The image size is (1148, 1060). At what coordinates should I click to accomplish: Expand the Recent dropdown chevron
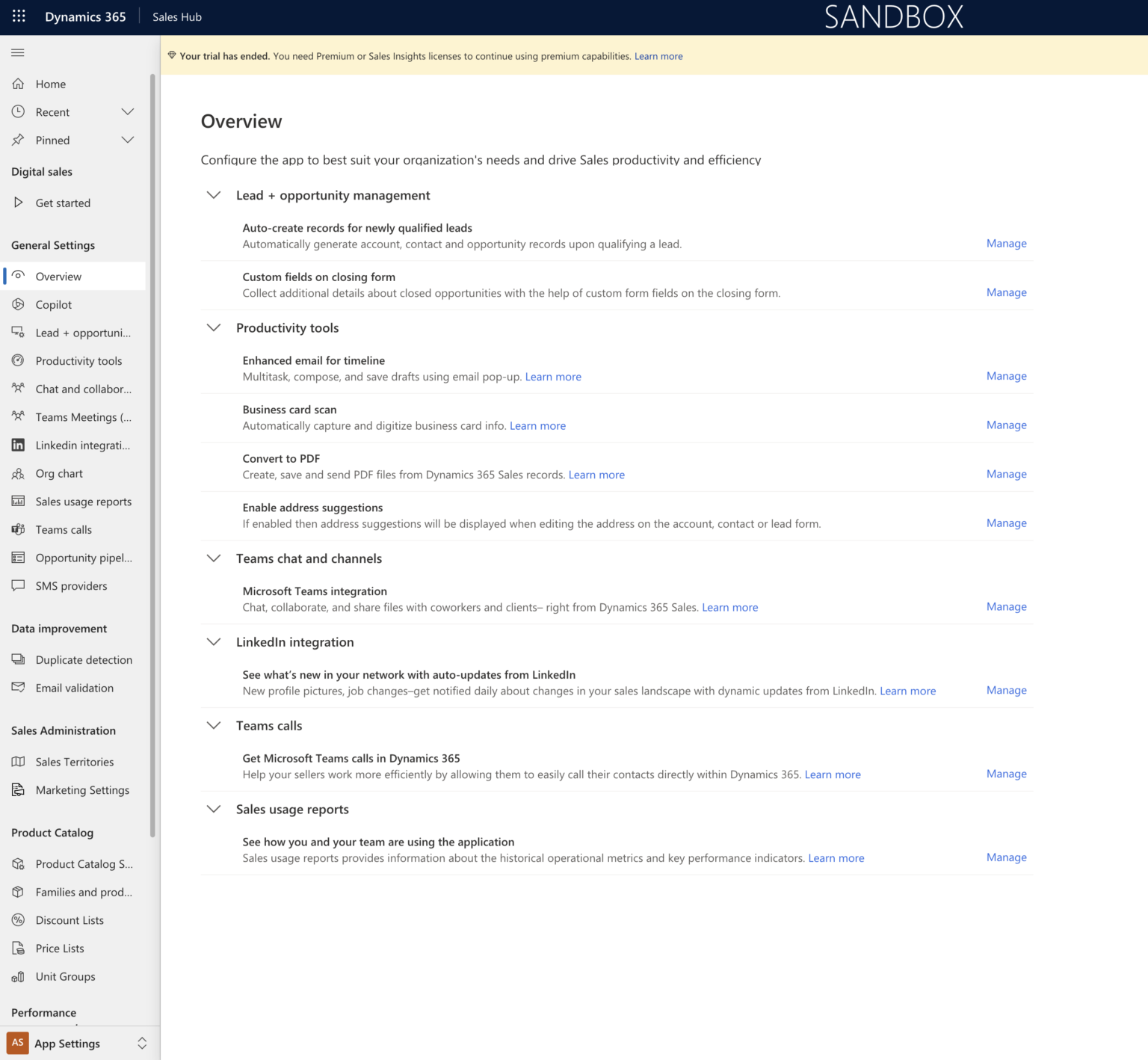point(128,111)
